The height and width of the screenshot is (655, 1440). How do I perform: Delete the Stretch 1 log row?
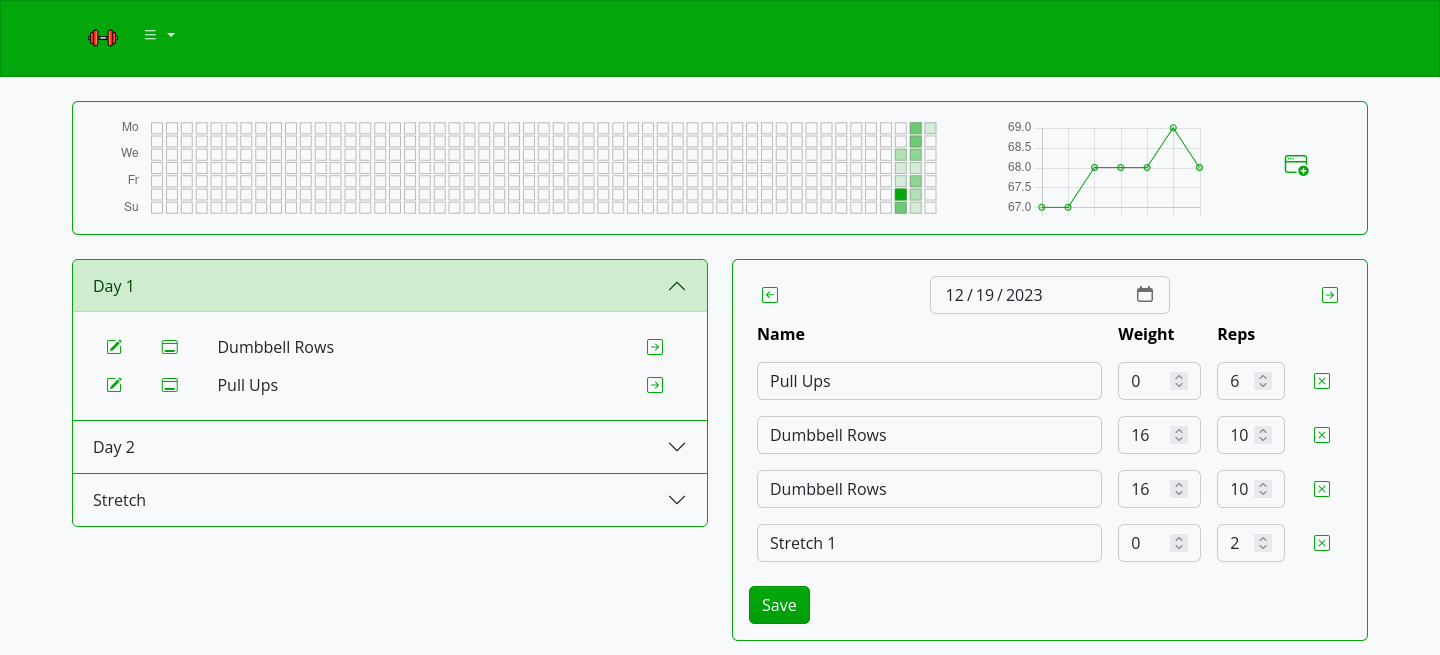point(1321,543)
